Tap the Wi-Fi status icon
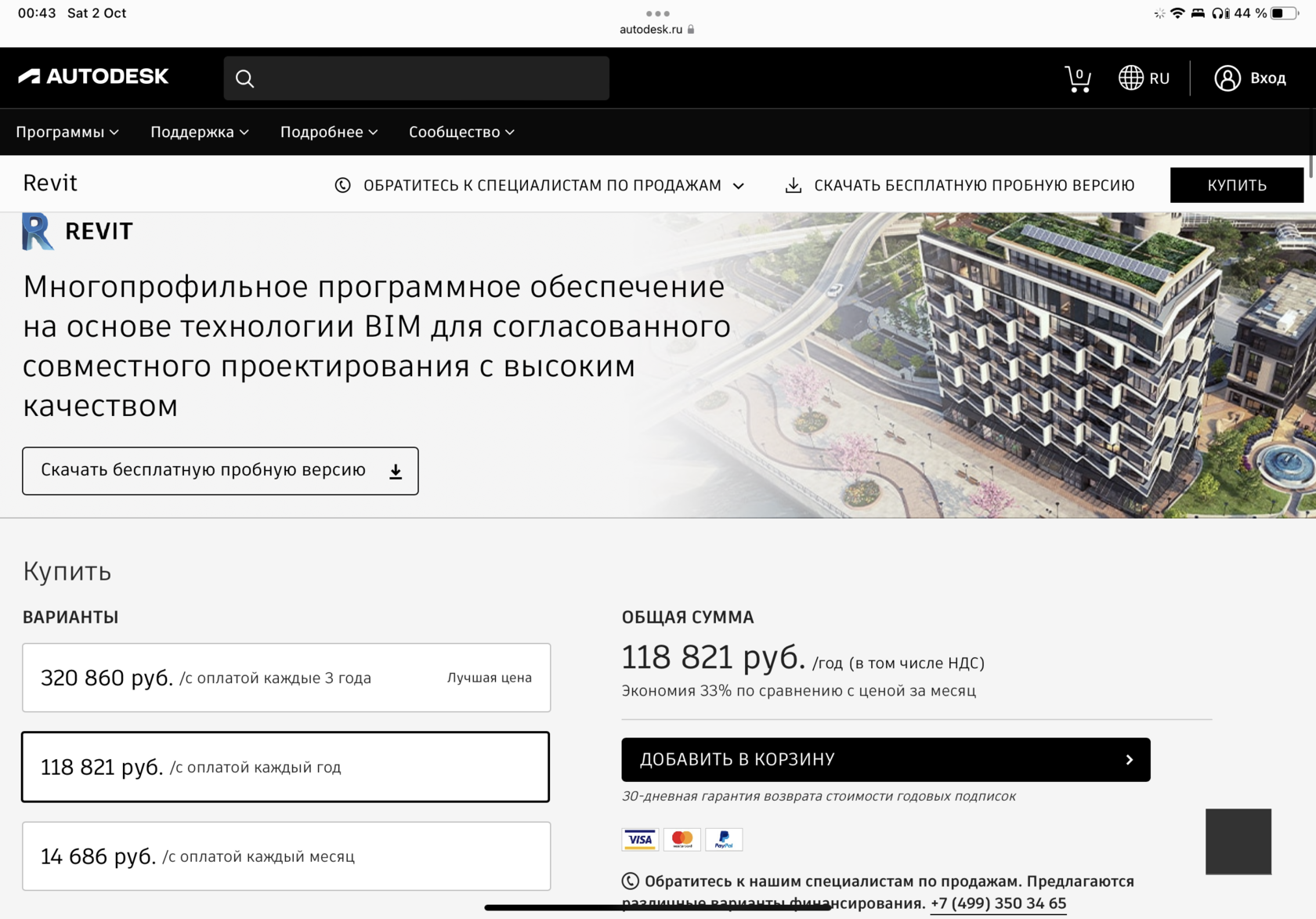The width and height of the screenshot is (1316, 919). (1177, 13)
